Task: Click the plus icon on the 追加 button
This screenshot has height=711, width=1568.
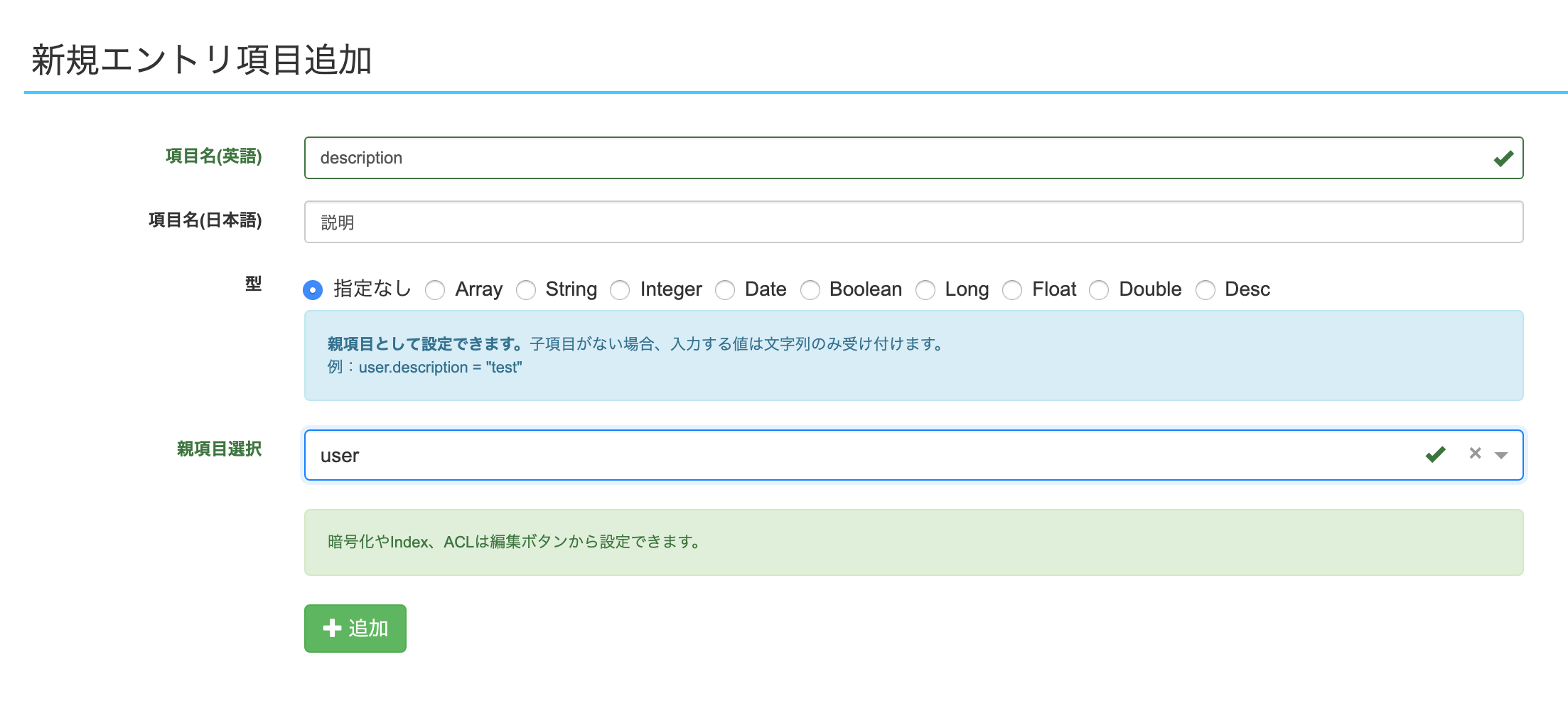Action: click(331, 628)
